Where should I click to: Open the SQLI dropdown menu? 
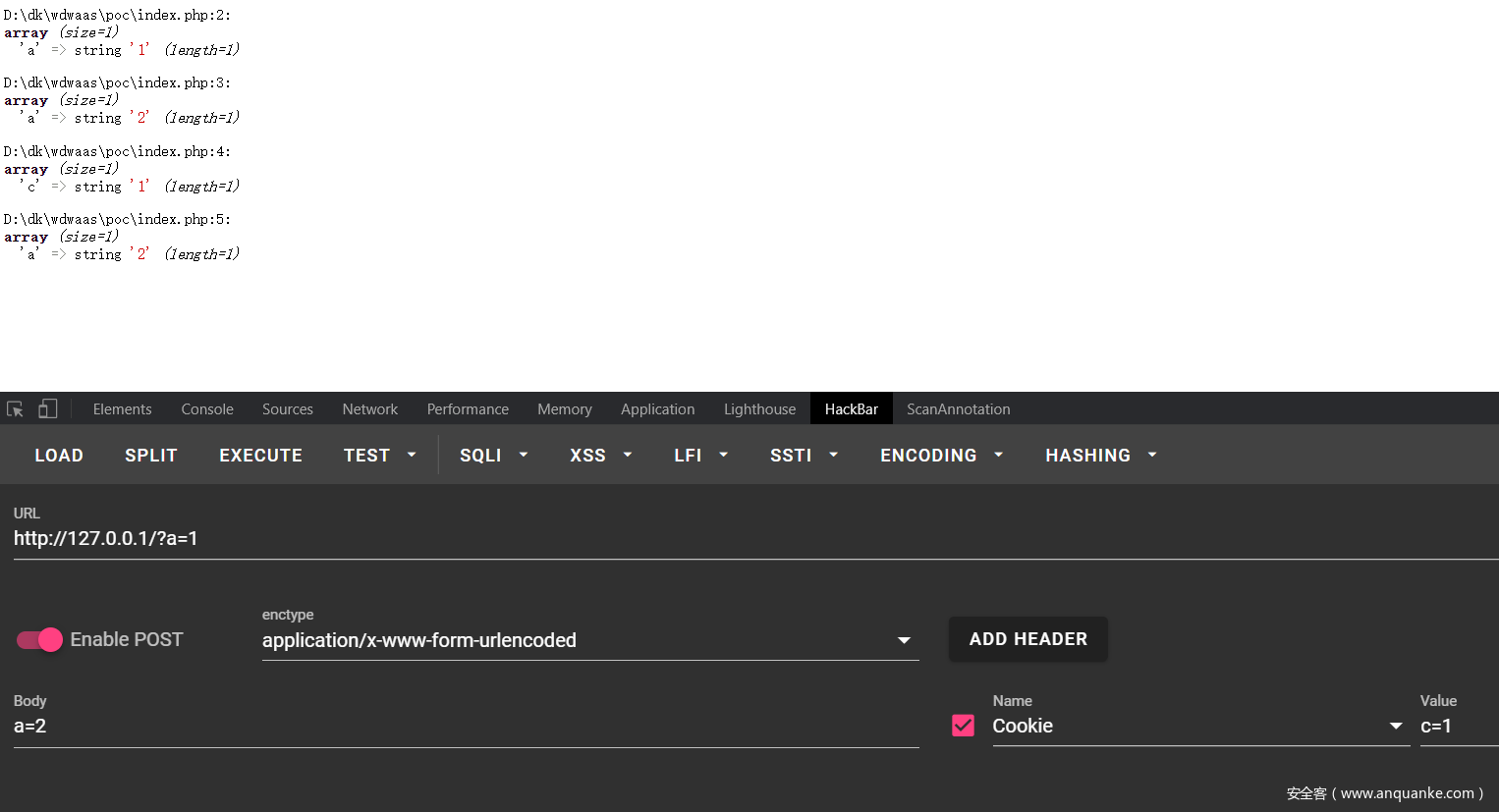(493, 456)
